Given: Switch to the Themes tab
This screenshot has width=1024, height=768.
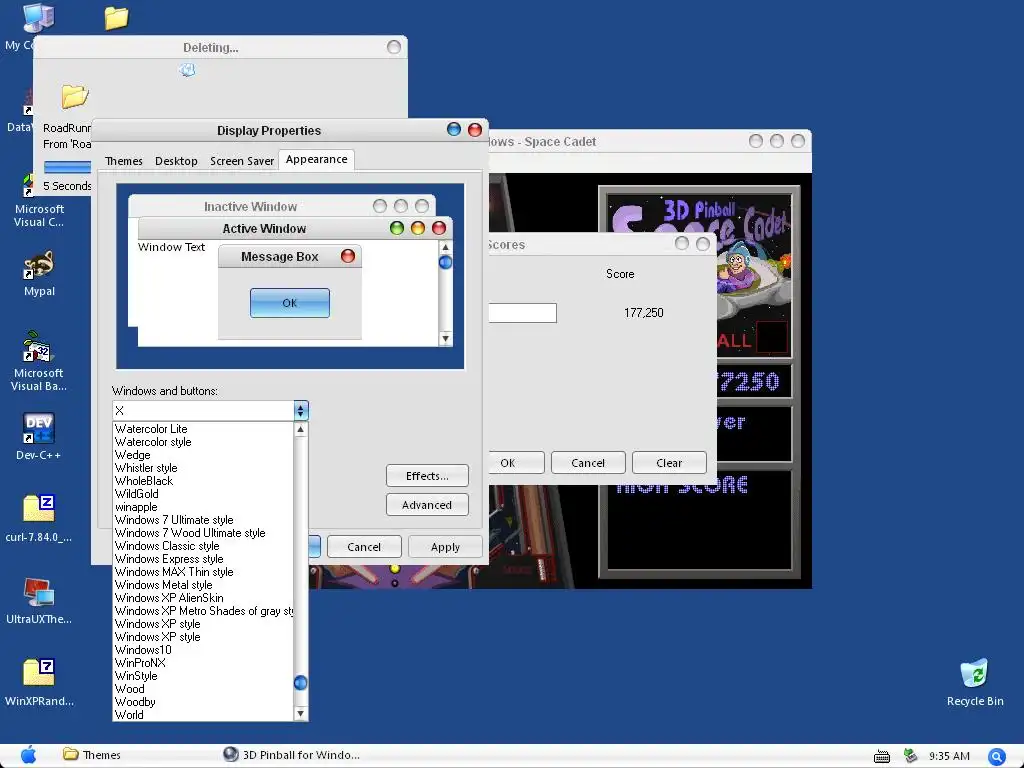Looking at the screenshot, I should point(123,161).
